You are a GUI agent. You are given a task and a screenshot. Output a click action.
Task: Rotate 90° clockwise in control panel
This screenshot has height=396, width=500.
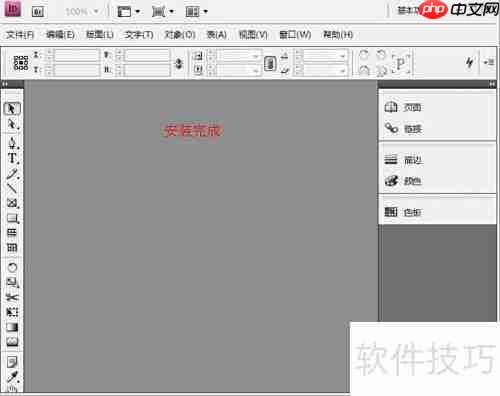364,55
